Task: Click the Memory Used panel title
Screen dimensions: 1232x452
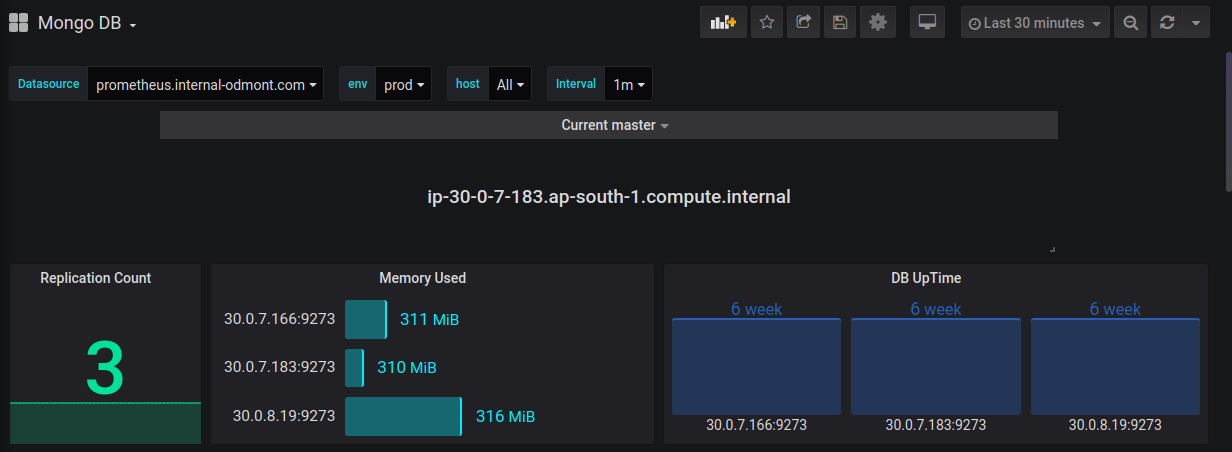Action: (423, 278)
